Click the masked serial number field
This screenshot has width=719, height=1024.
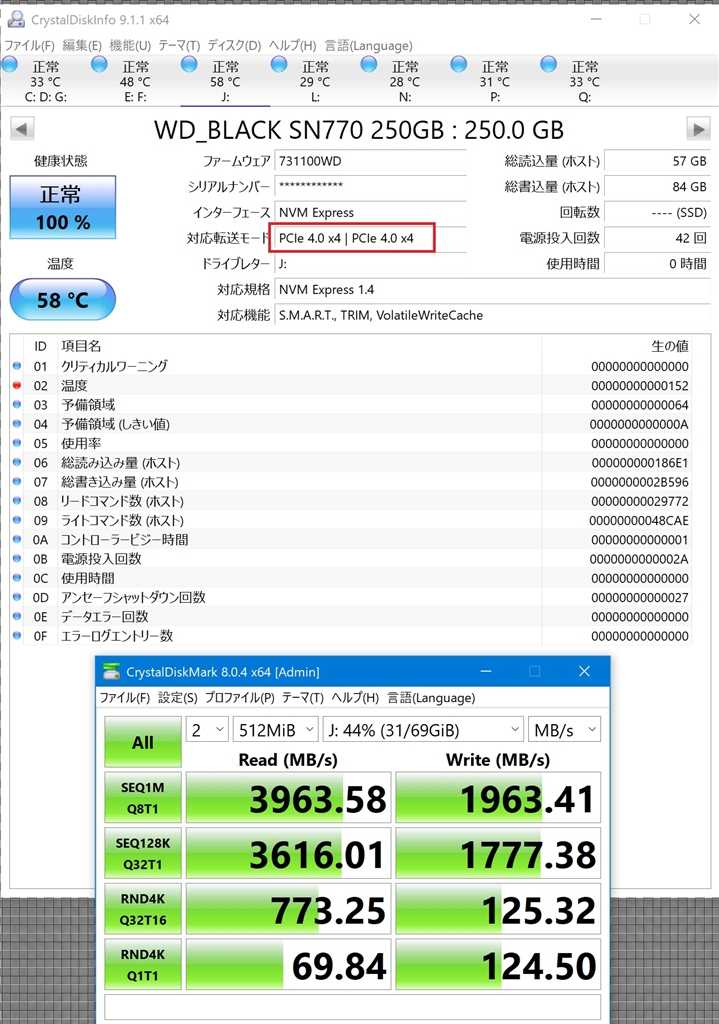(x=370, y=186)
